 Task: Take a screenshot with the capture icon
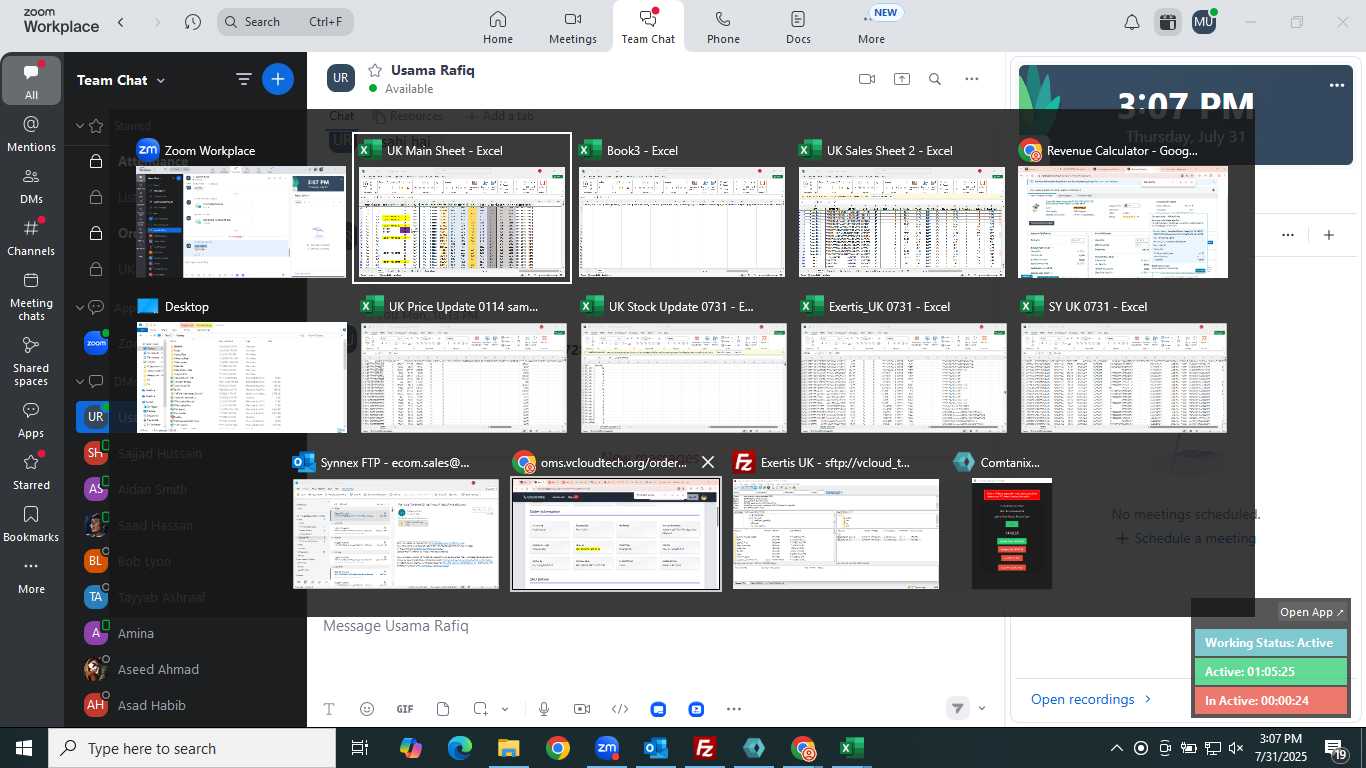pyautogui.click(x=481, y=709)
